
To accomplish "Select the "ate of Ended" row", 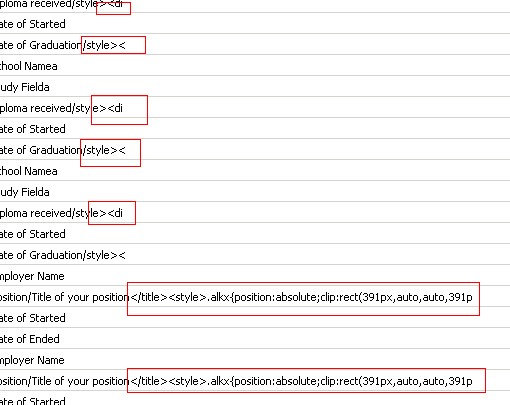I will [255, 339].
